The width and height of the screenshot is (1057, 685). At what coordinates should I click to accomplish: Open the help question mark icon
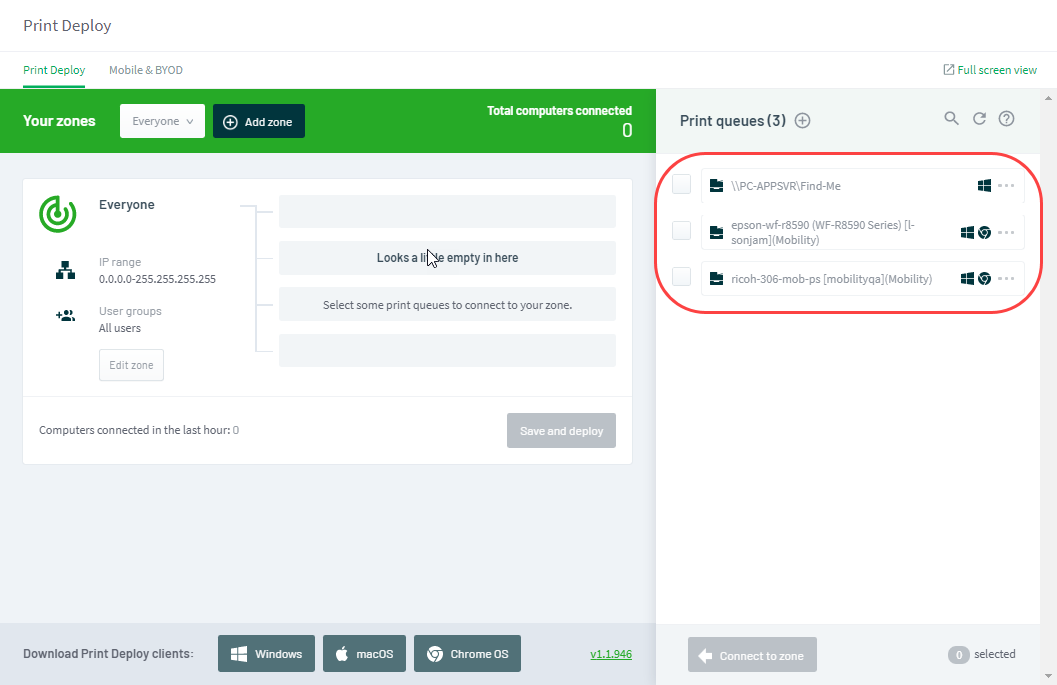1006,118
